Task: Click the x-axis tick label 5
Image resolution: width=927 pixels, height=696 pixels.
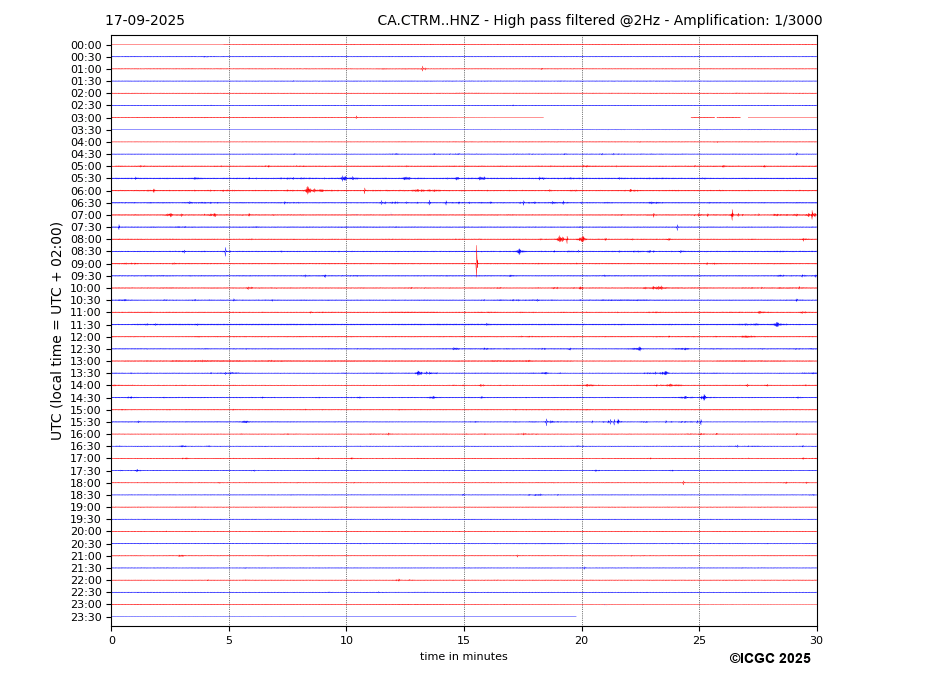Action: pos(229,640)
